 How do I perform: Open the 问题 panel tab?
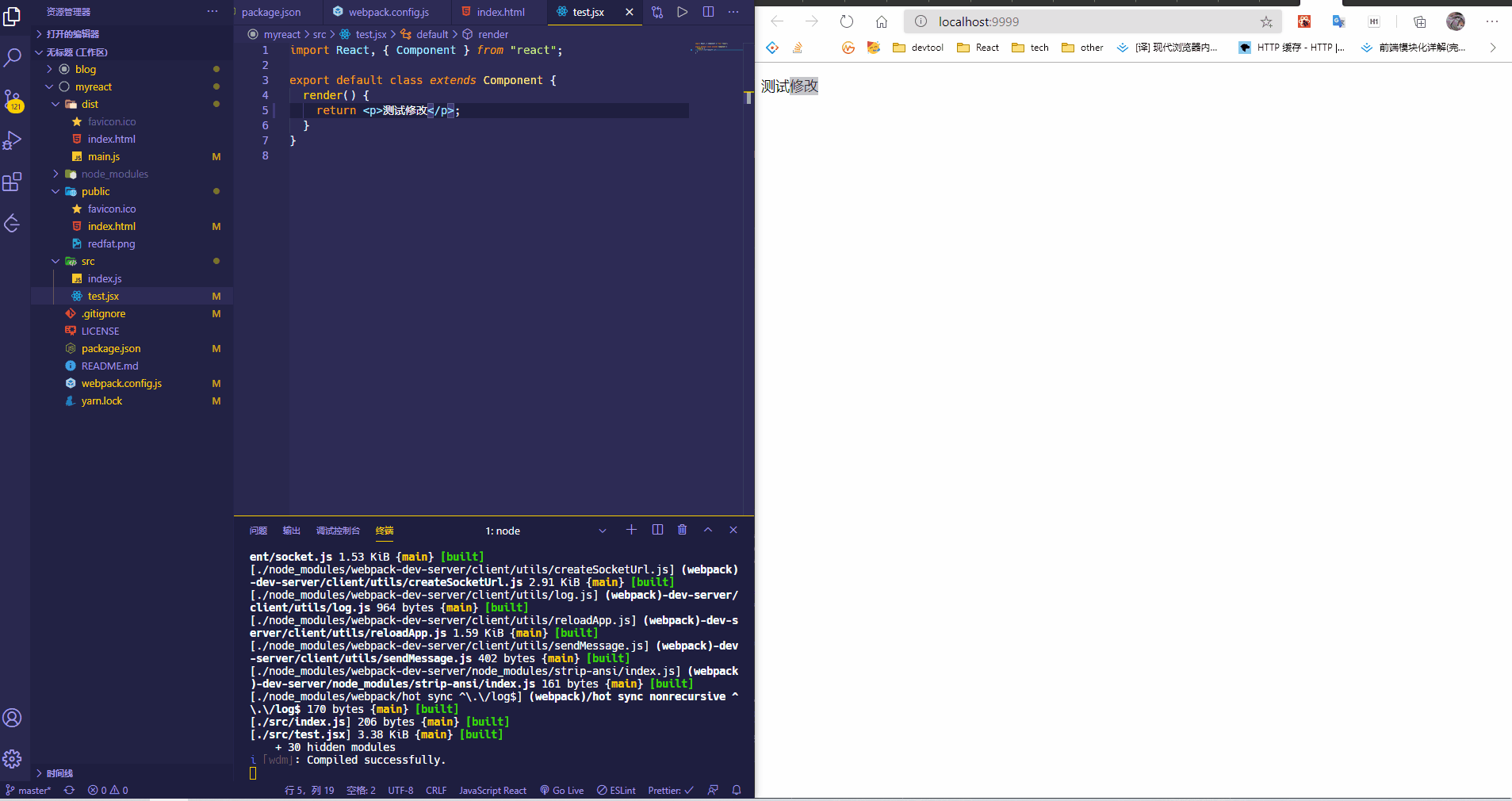click(258, 531)
